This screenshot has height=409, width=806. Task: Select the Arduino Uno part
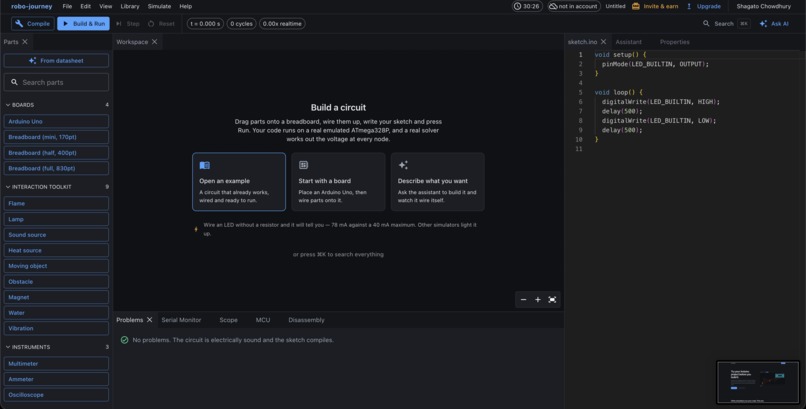point(57,122)
